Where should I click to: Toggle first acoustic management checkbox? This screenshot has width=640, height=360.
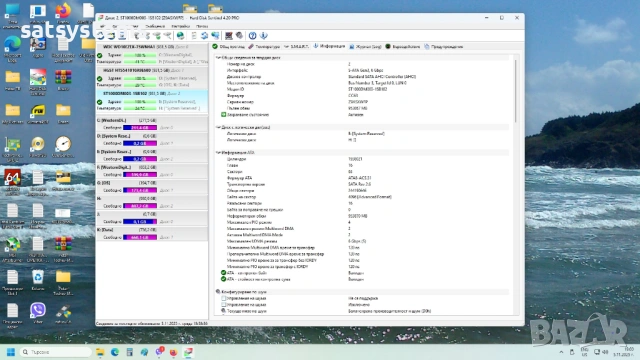point(224,298)
